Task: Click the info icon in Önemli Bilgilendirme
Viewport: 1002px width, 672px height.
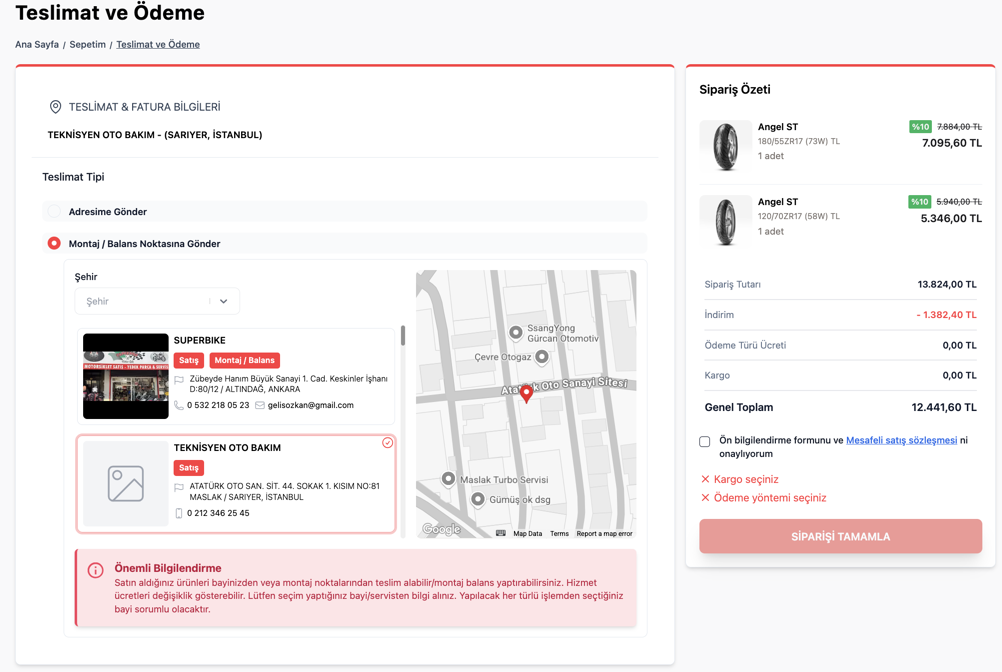Action: [x=96, y=570]
